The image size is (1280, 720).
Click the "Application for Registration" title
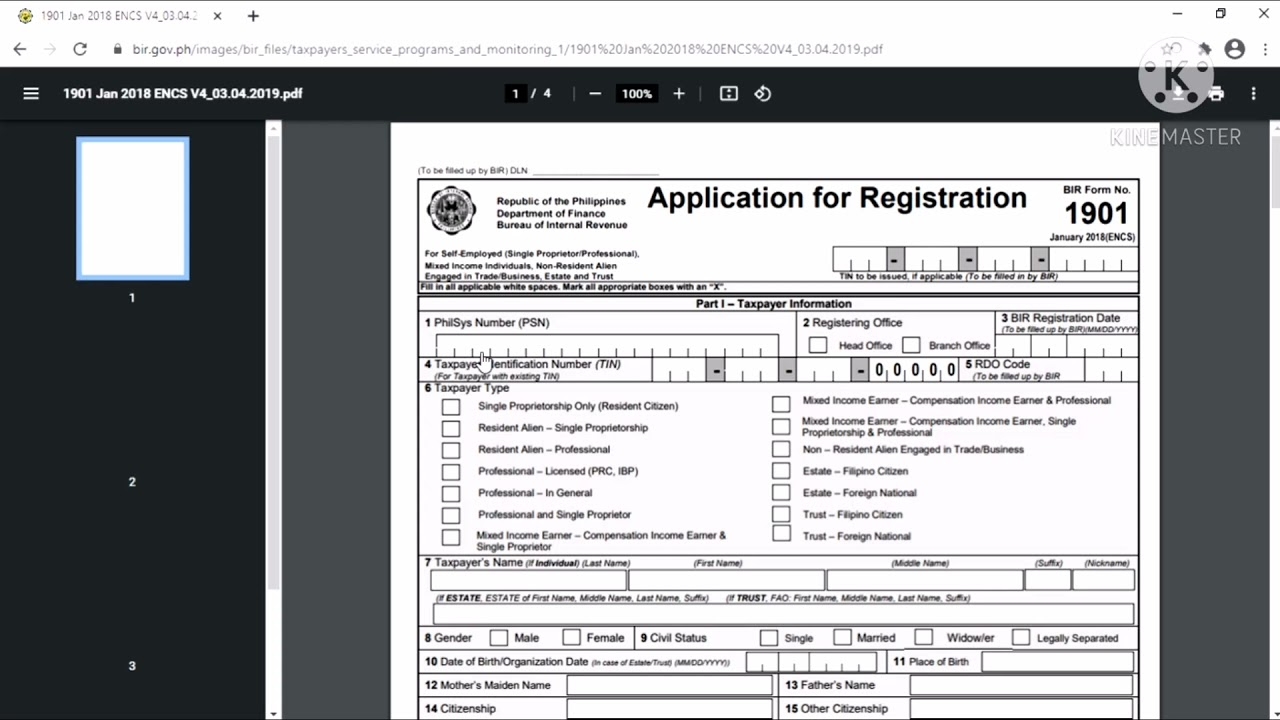point(837,198)
